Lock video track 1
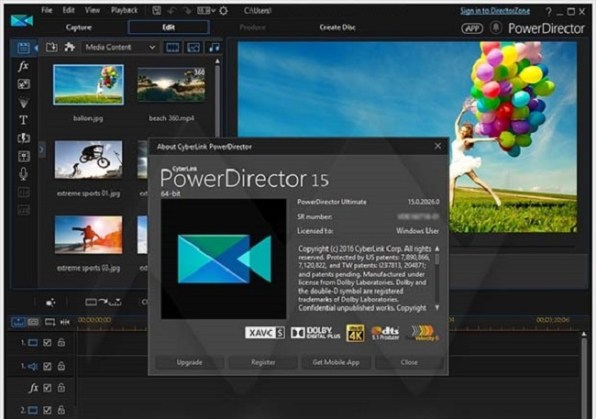This screenshot has height=419, width=596. pos(61,342)
